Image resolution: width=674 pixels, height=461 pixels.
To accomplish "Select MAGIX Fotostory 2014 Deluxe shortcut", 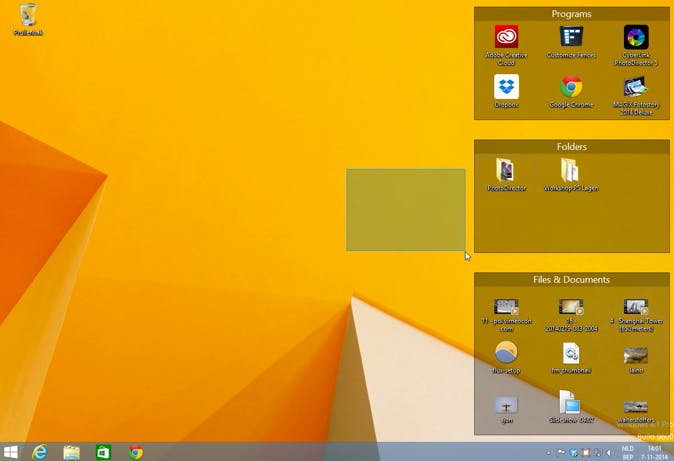I will 636,95.
